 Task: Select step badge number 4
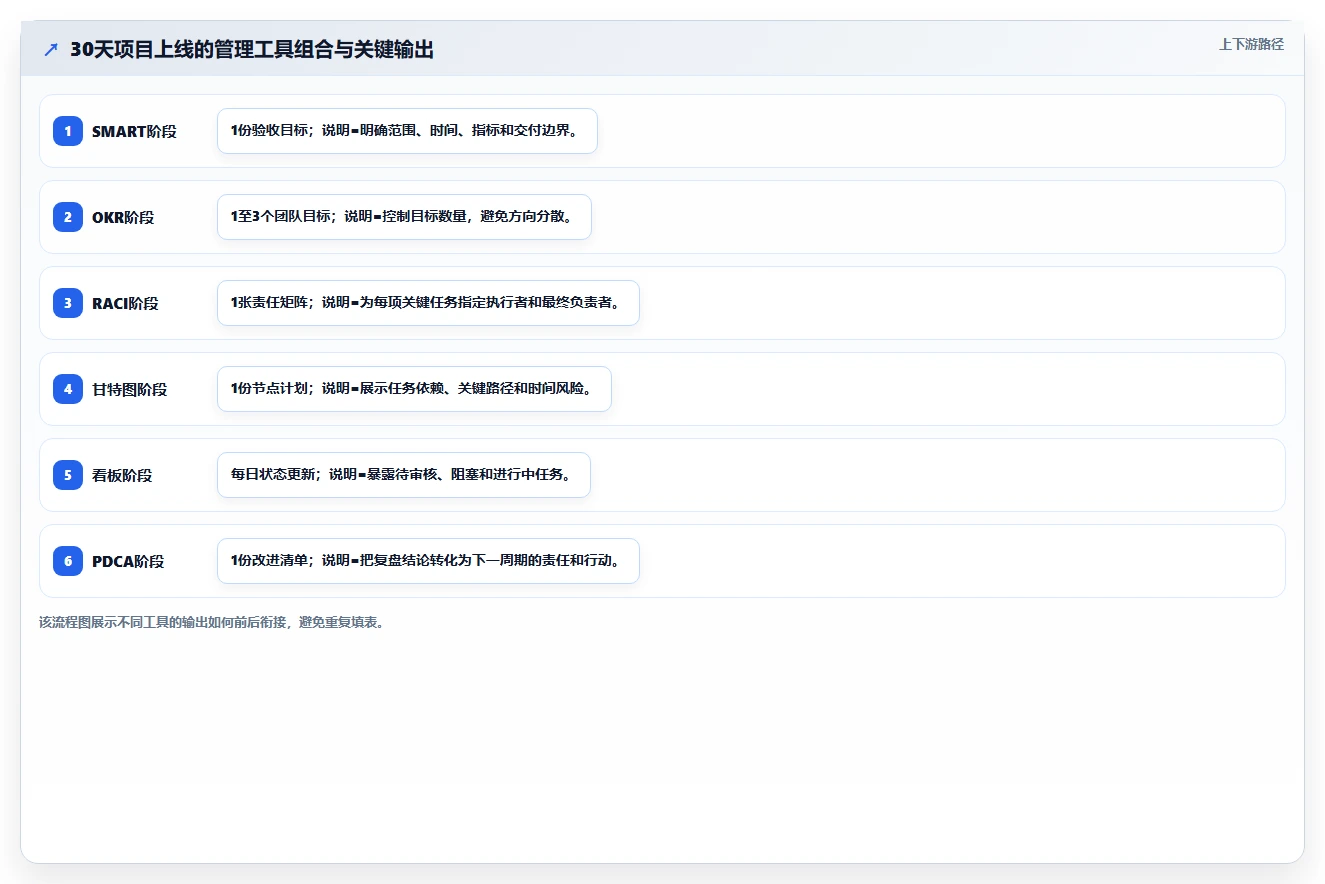tap(68, 389)
